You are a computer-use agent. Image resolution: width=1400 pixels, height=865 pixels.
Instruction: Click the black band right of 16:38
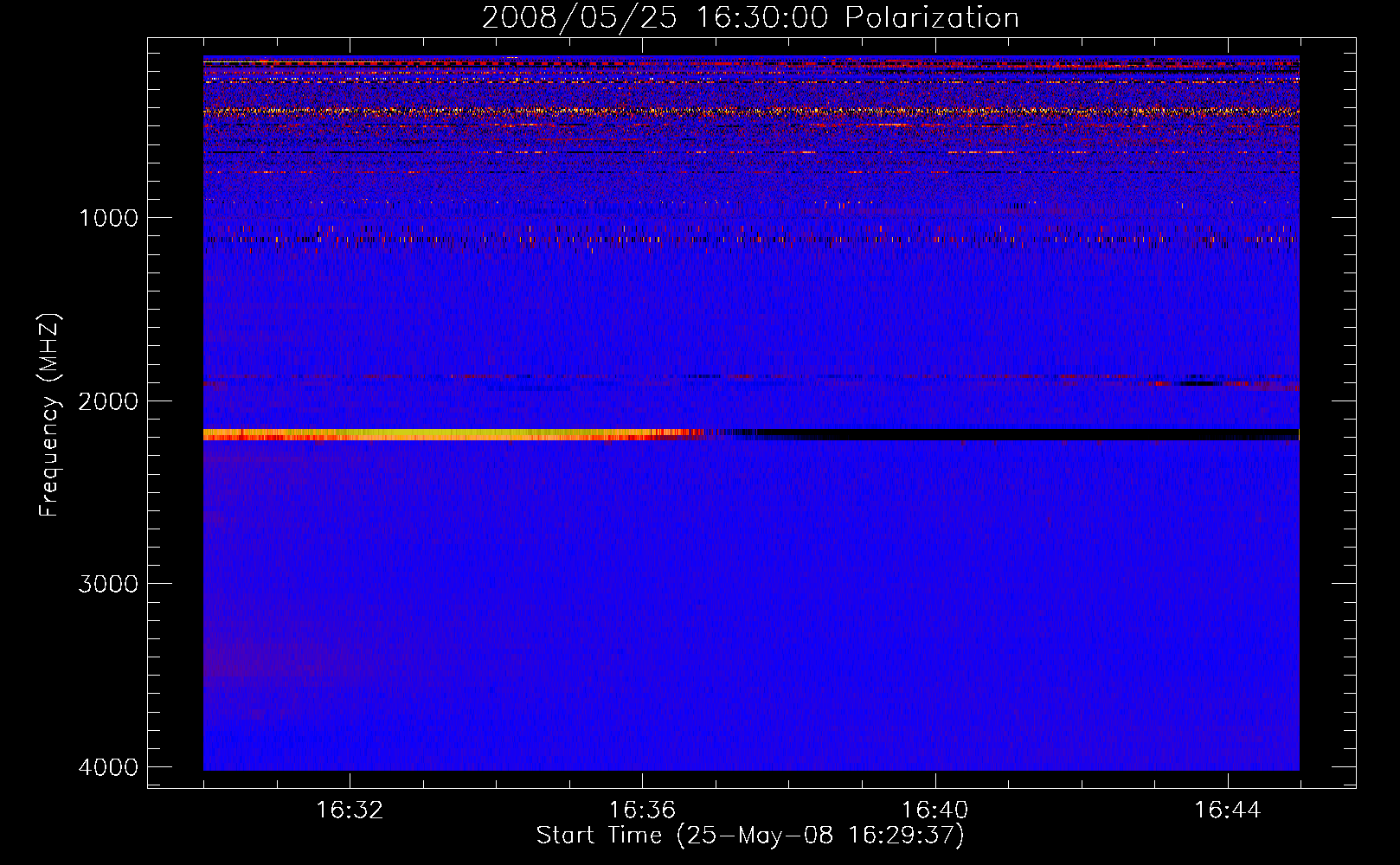(1030, 434)
